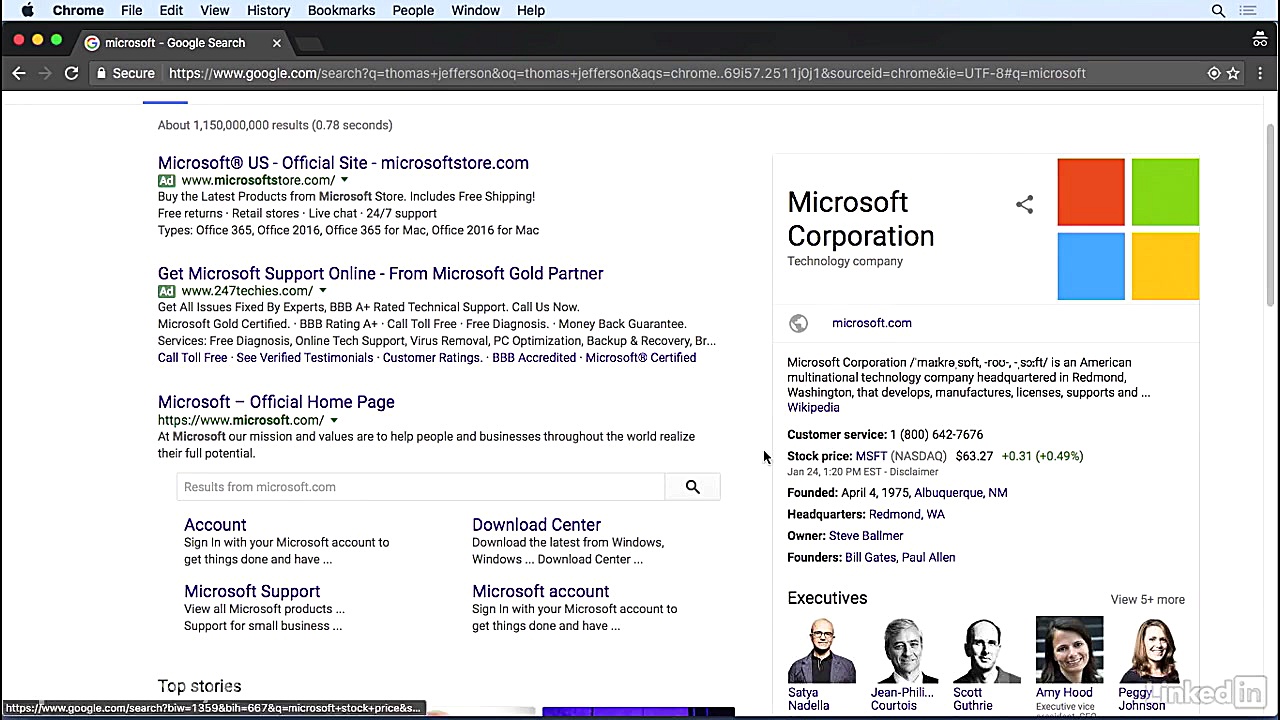Image resolution: width=1280 pixels, height=720 pixels.
Task: Click the Call Toll Free ad sitelink
Action: (192, 358)
